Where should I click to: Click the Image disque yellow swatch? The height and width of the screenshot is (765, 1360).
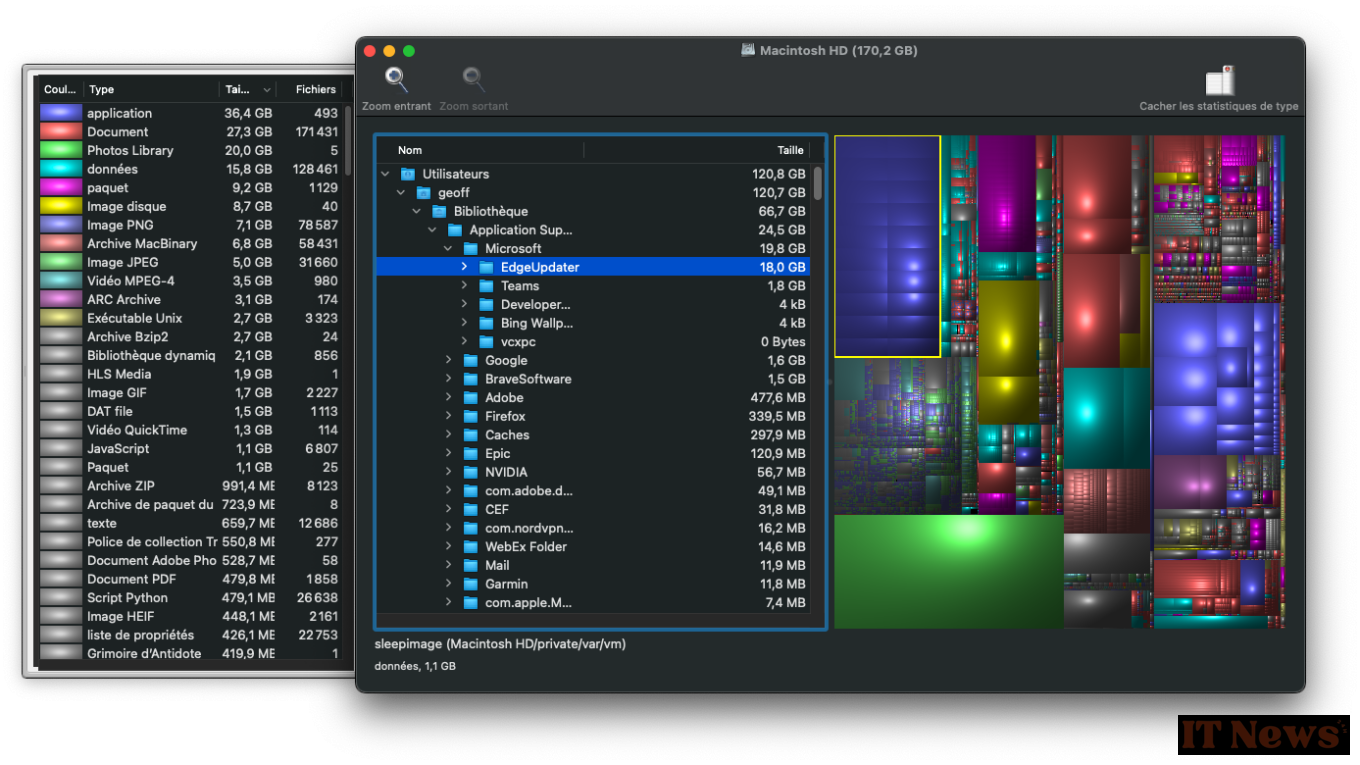tap(61, 206)
